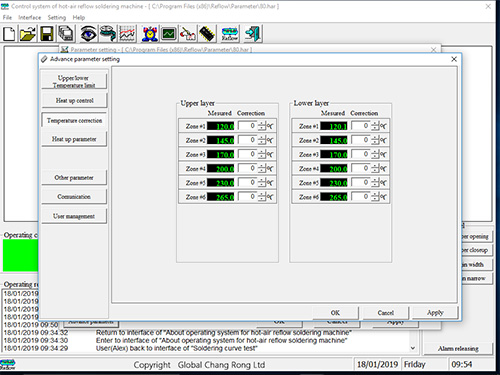This screenshot has width=500, height=375.
Task: Click Lower layer Zone #4 correction field
Action: (361, 168)
